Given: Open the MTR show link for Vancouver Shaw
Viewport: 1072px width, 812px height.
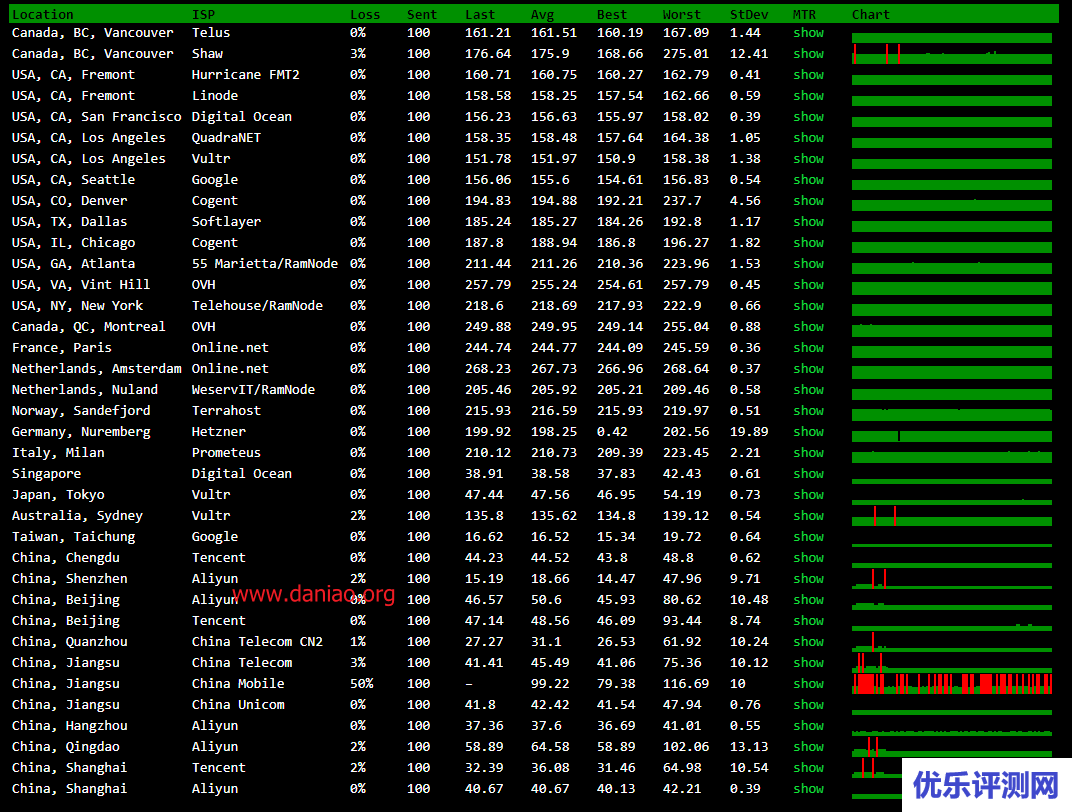Looking at the screenshot, I should [x=808, y=54].
